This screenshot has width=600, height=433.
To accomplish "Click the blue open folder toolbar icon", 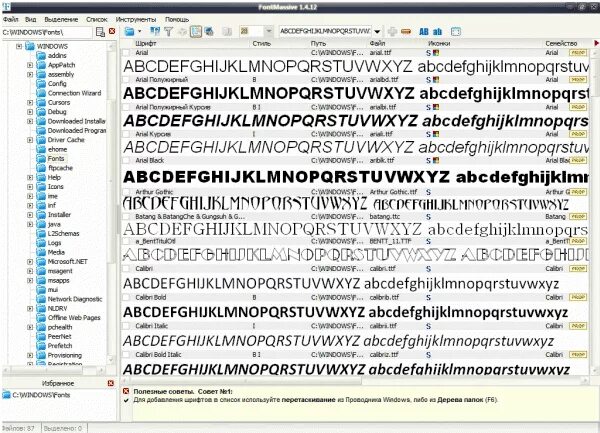I will tap(130, 31).
